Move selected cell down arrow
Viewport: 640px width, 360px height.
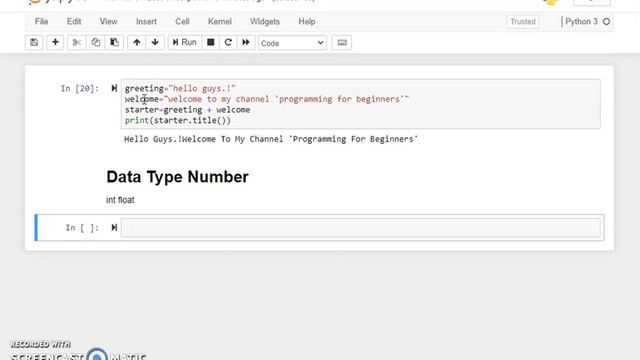tap(155, 42)
